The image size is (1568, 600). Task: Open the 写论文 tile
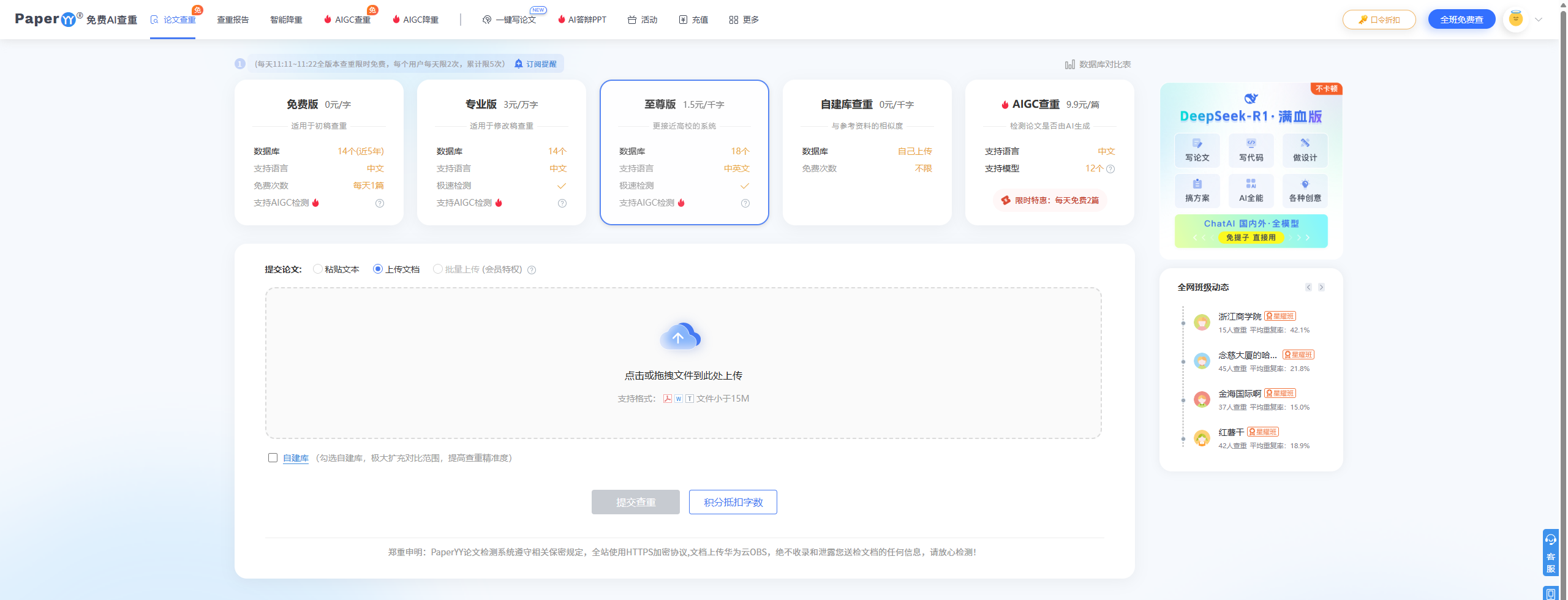coord(1197,150)
